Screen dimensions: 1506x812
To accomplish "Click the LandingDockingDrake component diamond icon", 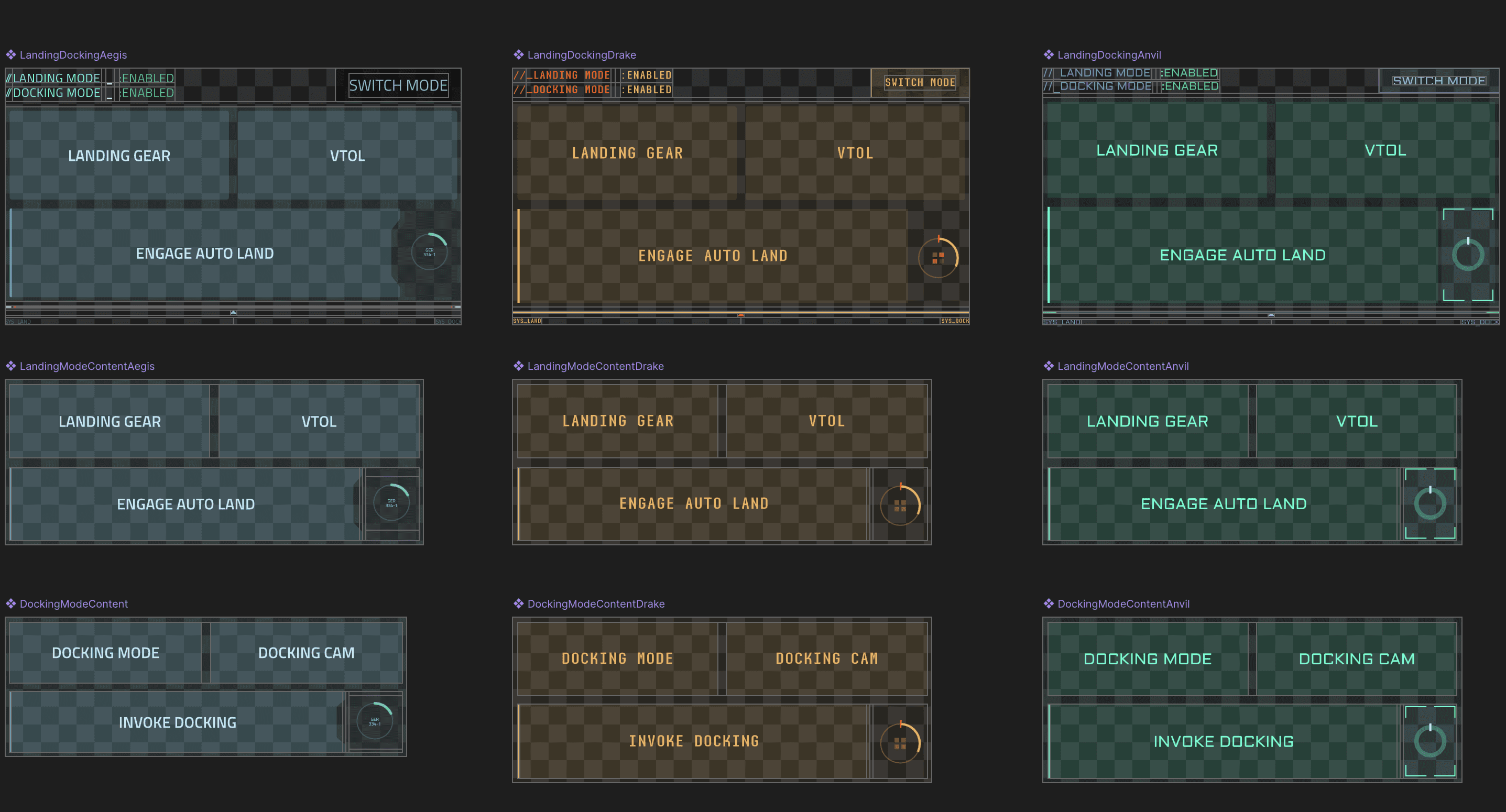I will click(x=519, y=55).
